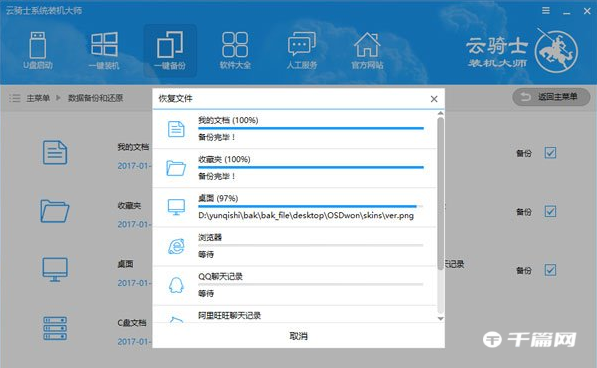Click the 备份完毕！ status under 我的文档
The height and width of the screenshot is (368, 597).
[217, 137]
